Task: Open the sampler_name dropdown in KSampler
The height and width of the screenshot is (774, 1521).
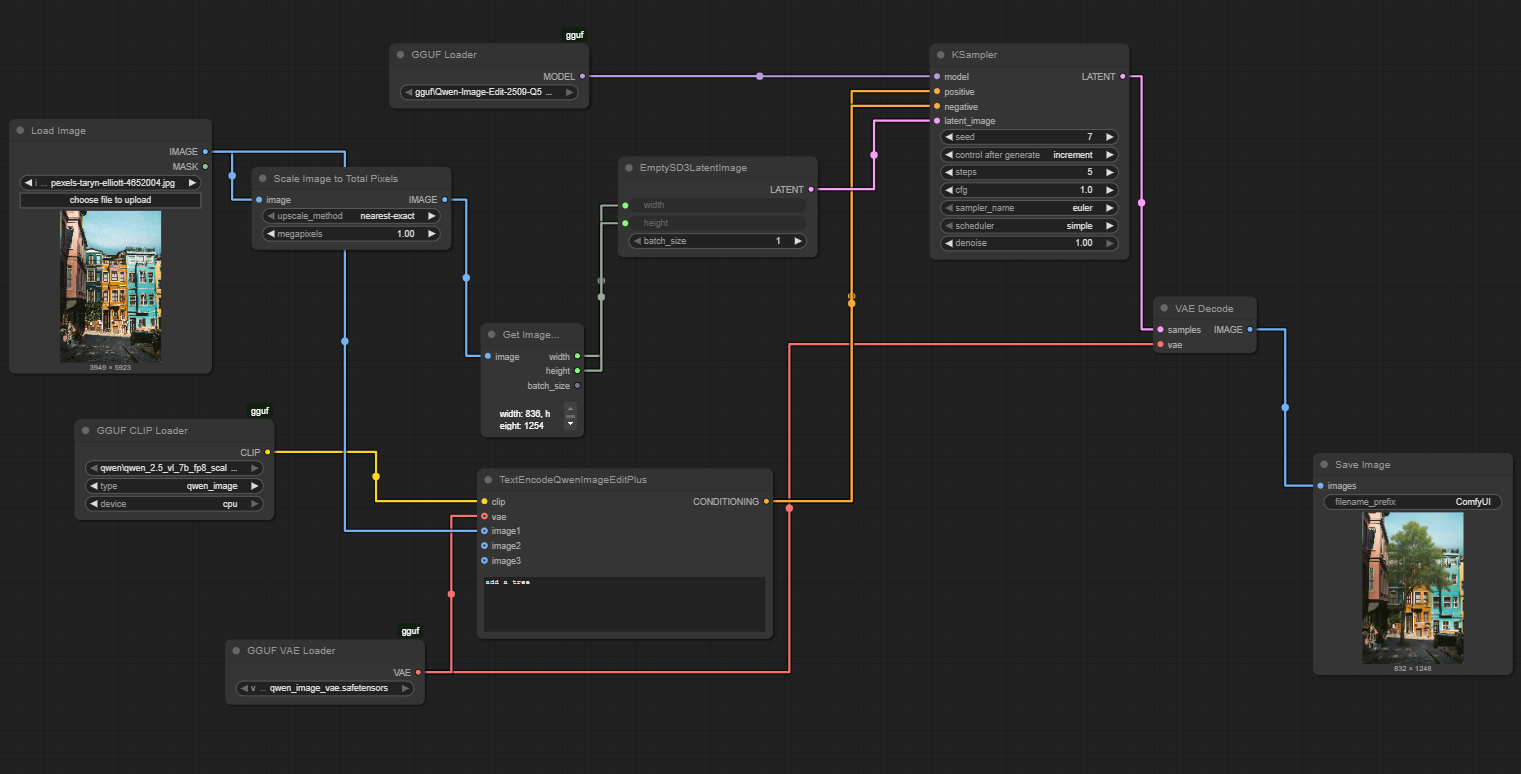Action: coord(1029,208)
